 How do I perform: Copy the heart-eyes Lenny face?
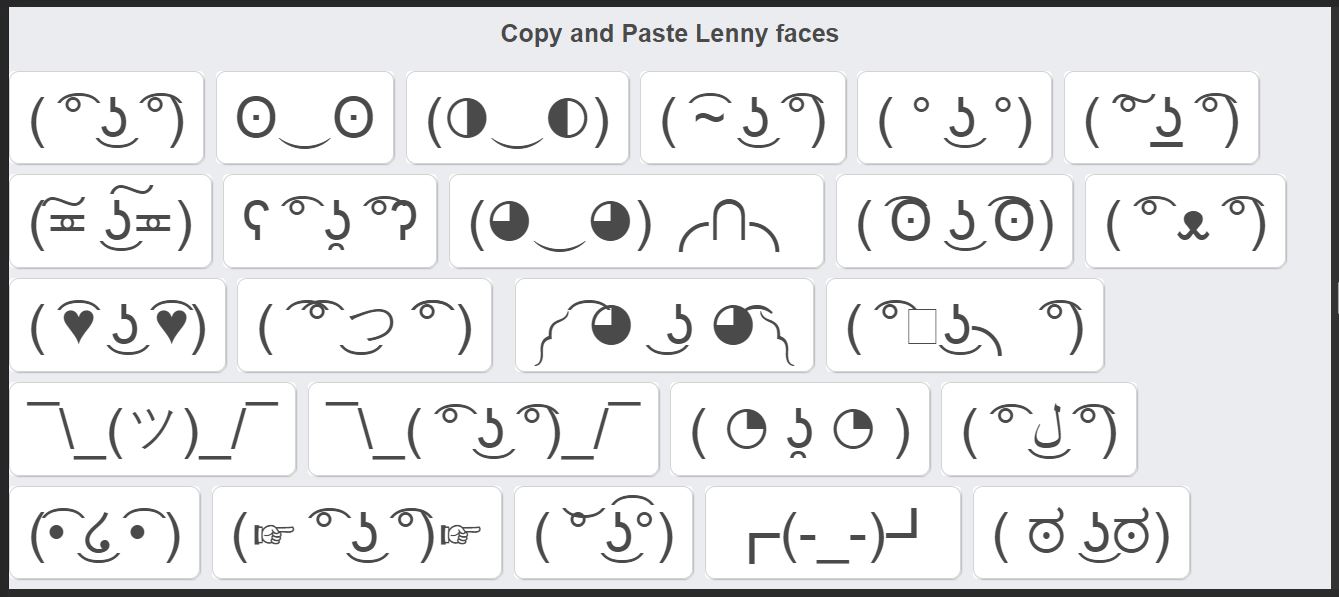click(x=118, y=325)
